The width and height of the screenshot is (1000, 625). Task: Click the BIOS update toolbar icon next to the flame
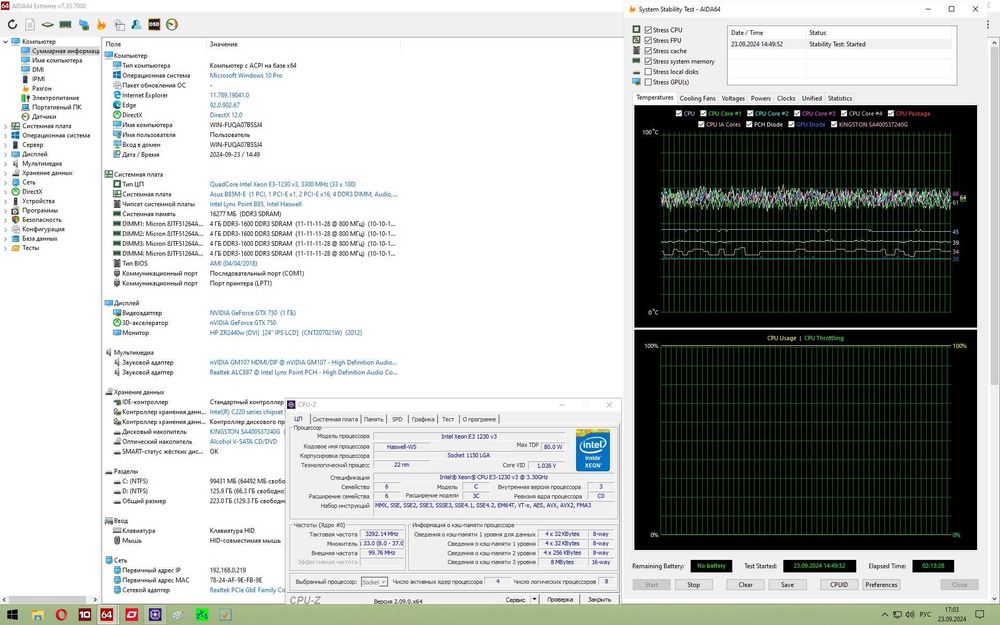click(x=119, y=25)
